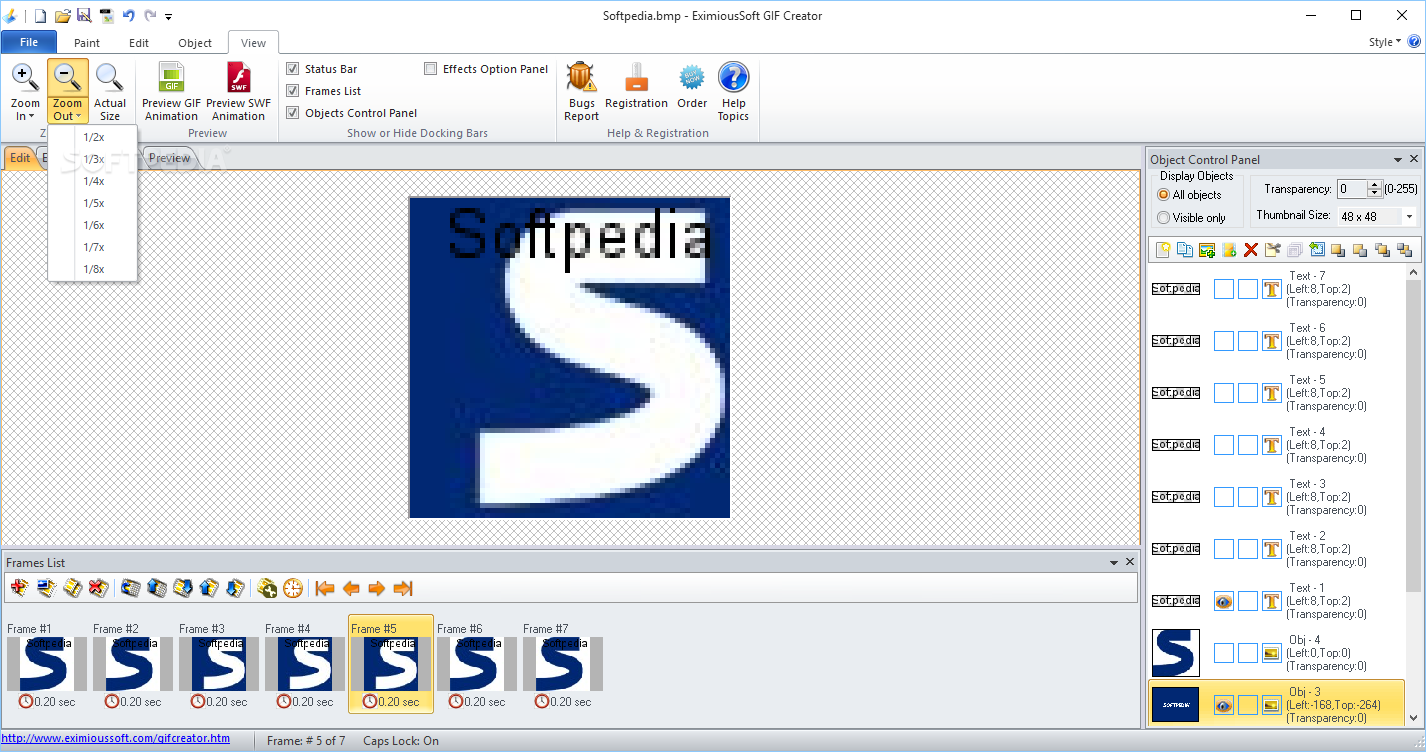Go to the next frame arrow

pyautogui.click(x=376, y=588)
